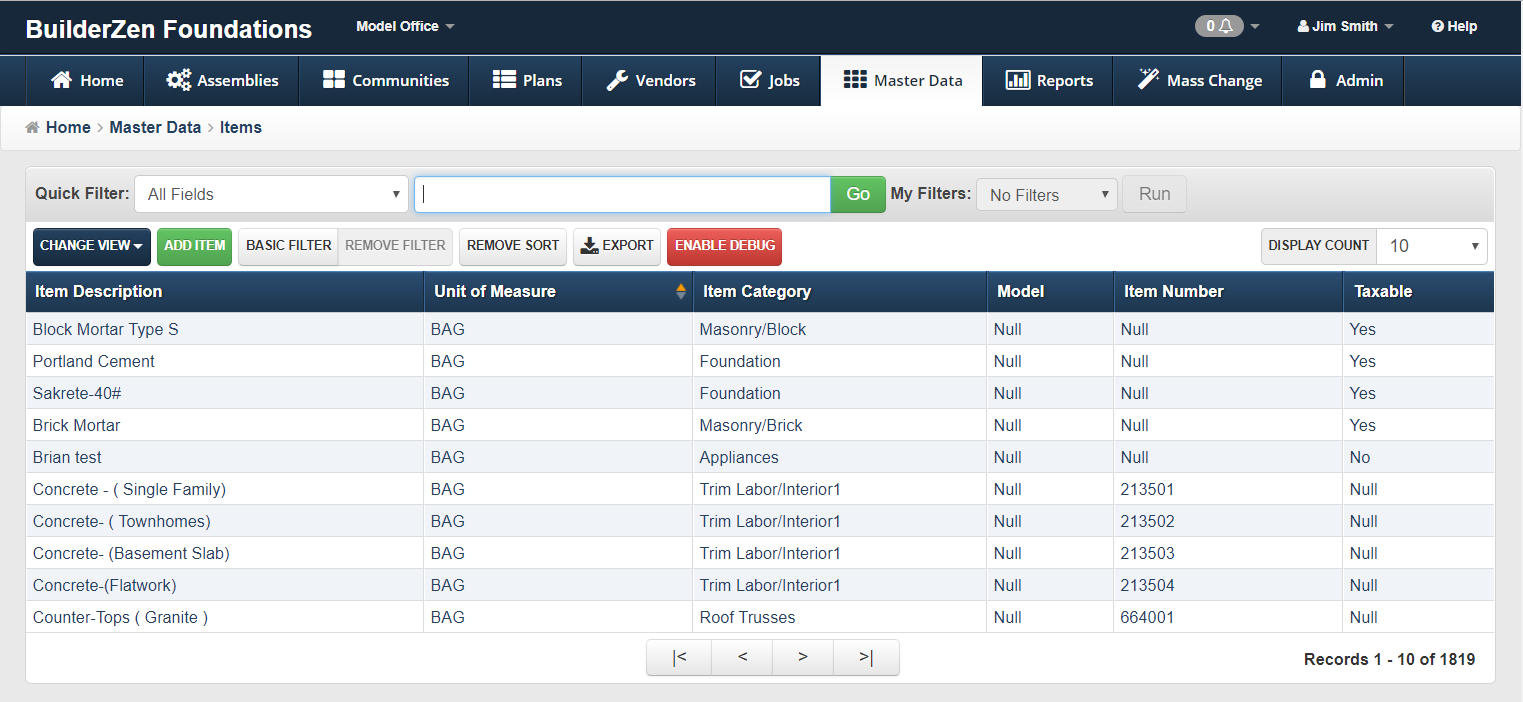Sort by Unit of Measure column arrows
Screen dimensions: 1523x702
(681, 292)
